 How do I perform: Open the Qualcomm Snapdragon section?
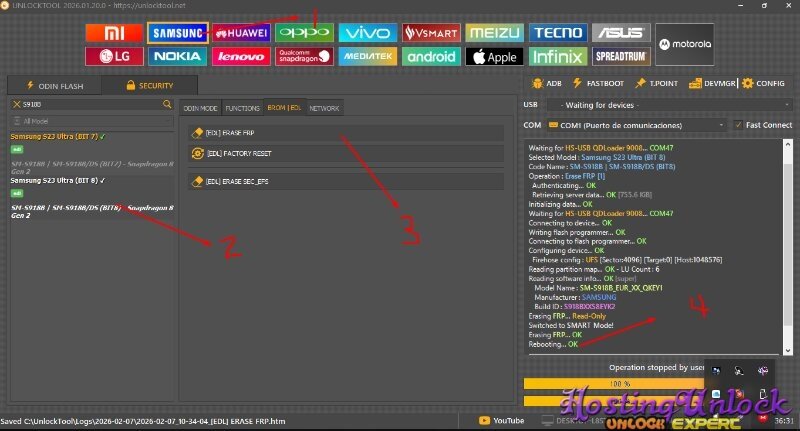(304, 56)
